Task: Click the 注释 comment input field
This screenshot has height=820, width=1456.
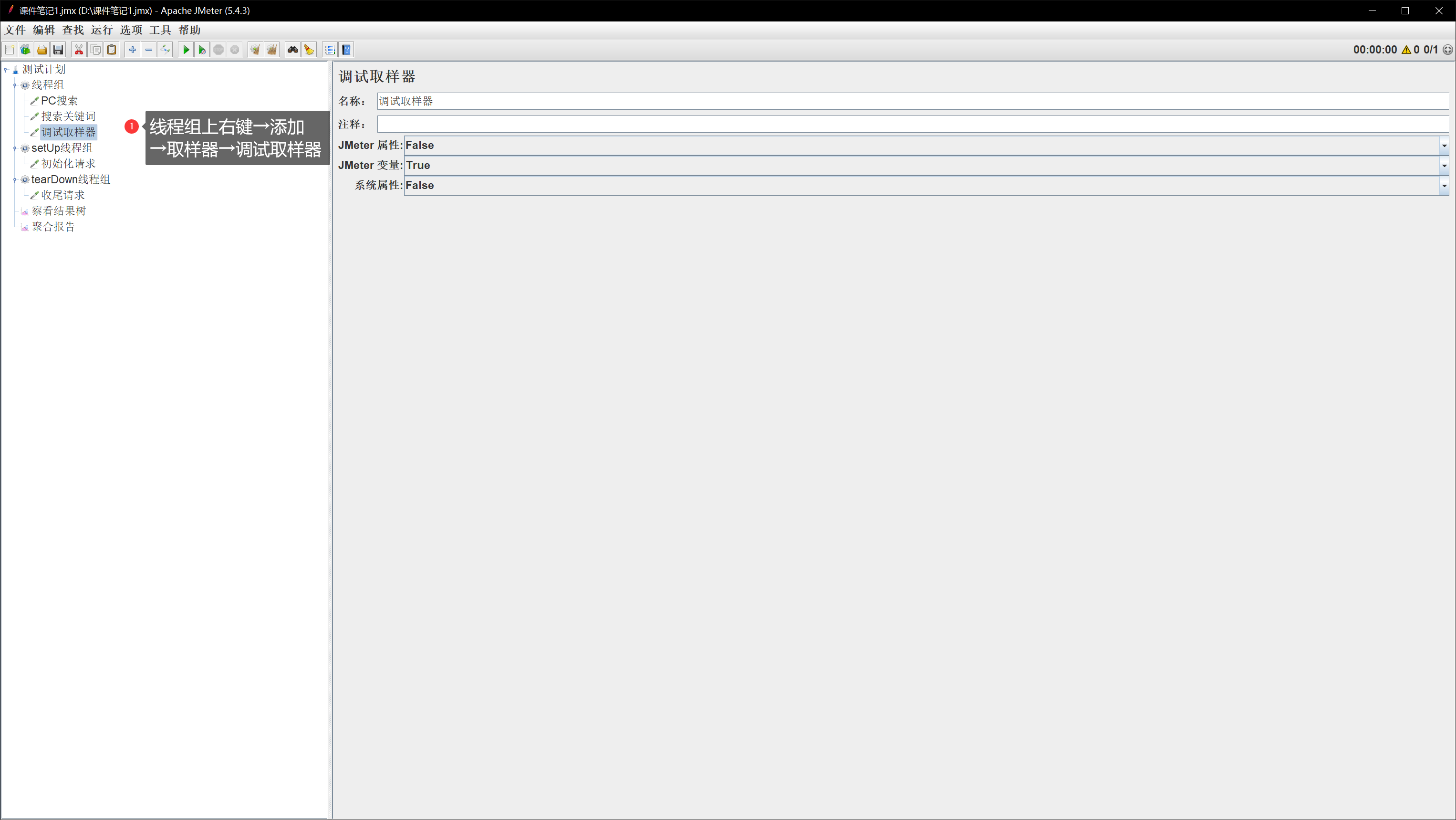Action: click(912, 124)
